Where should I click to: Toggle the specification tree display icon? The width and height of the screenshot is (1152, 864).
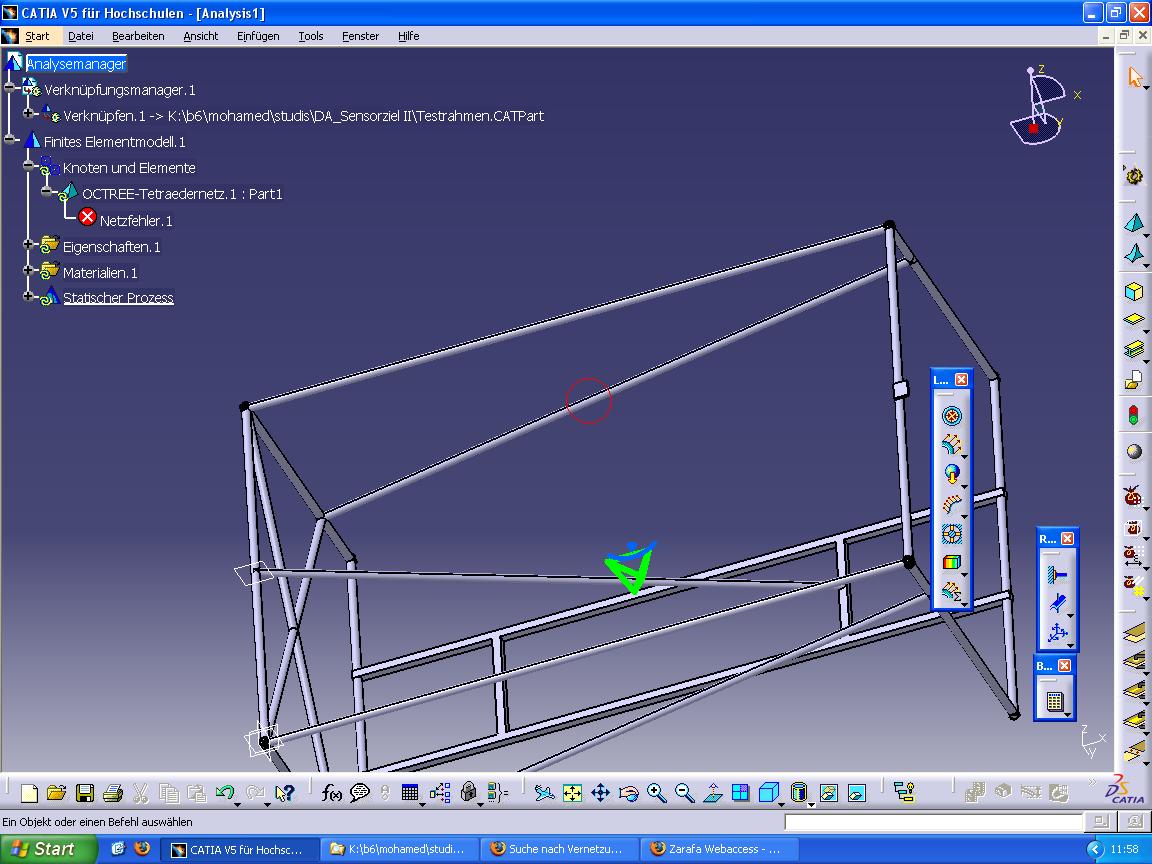click(904, 793)
